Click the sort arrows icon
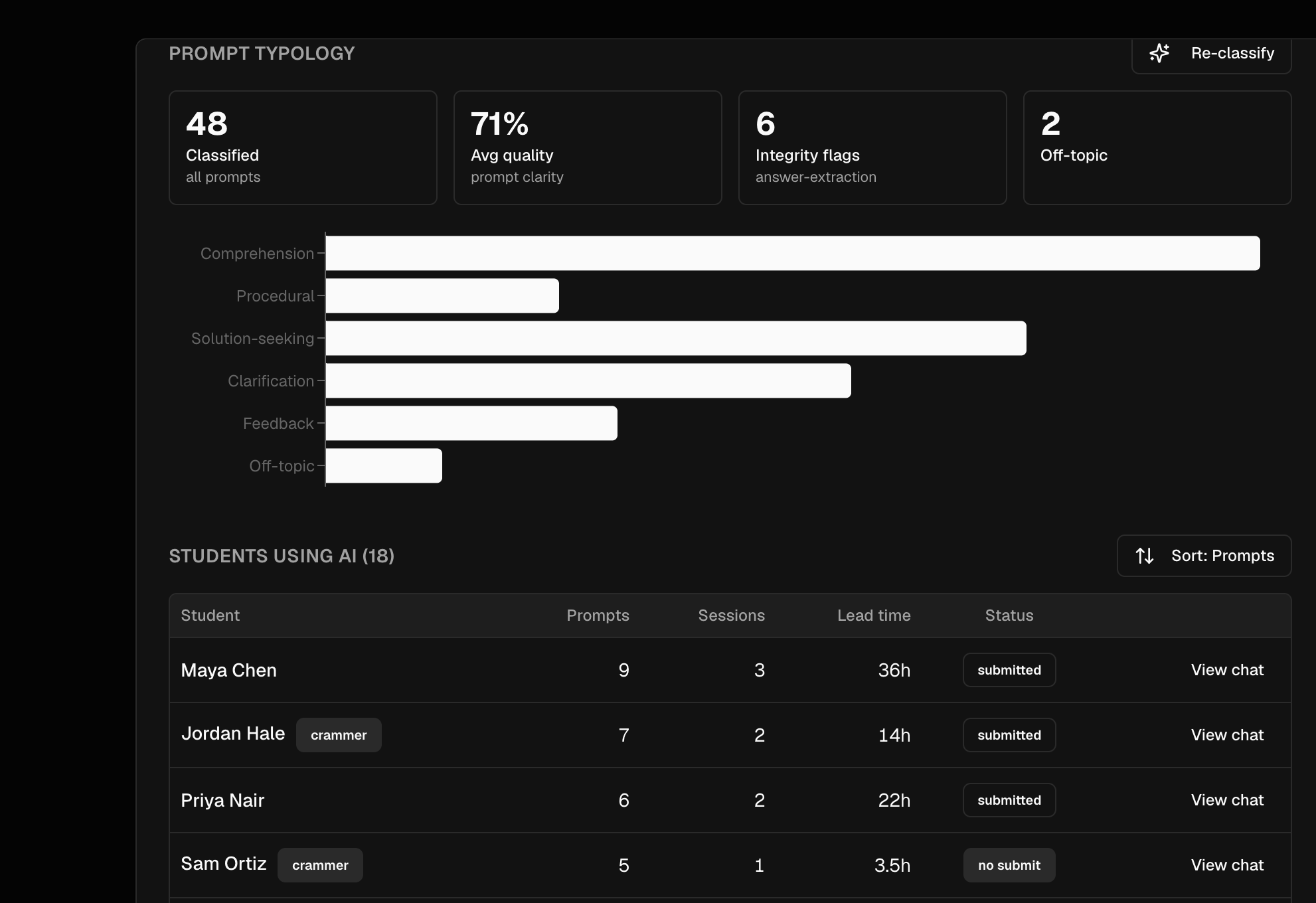1316x903 pixels. point(1144,556)
